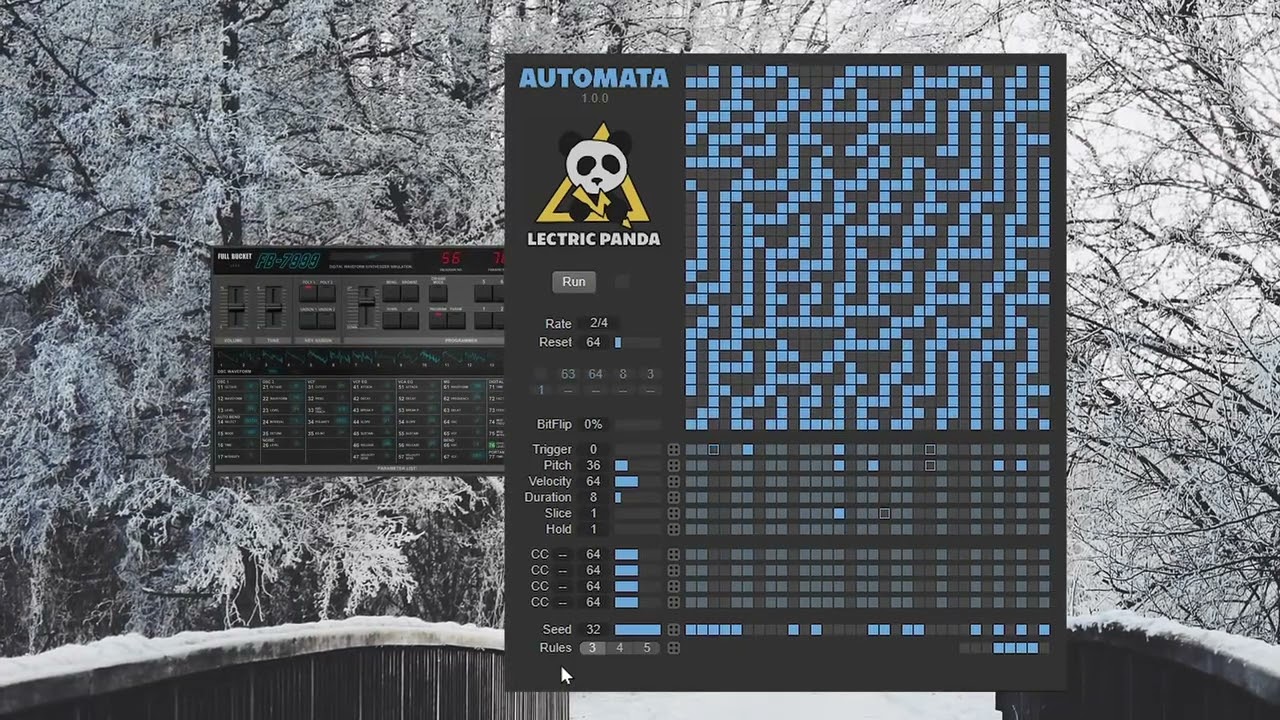The image size is (1280, 720).
Task: Click the Reset slider bar
Action: [x=637, y=342]
